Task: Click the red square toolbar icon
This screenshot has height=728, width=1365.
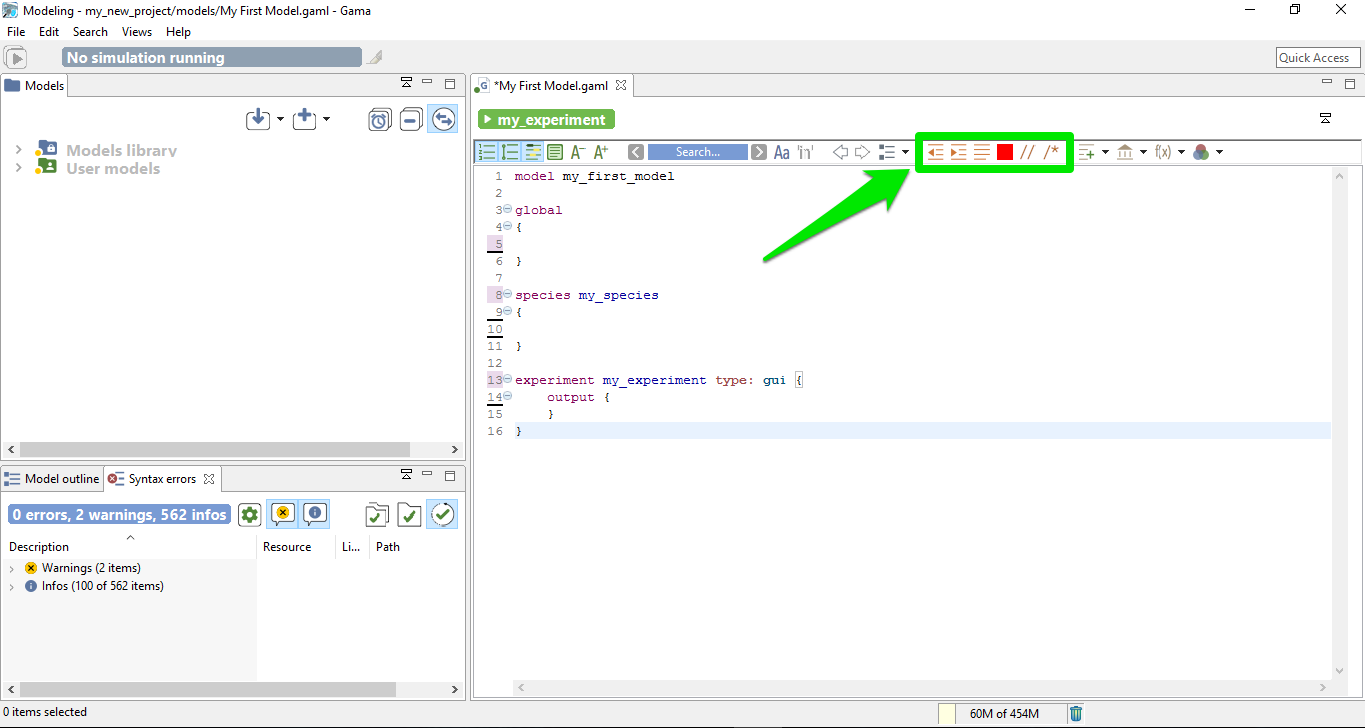Action: (x=1005, y=152)
